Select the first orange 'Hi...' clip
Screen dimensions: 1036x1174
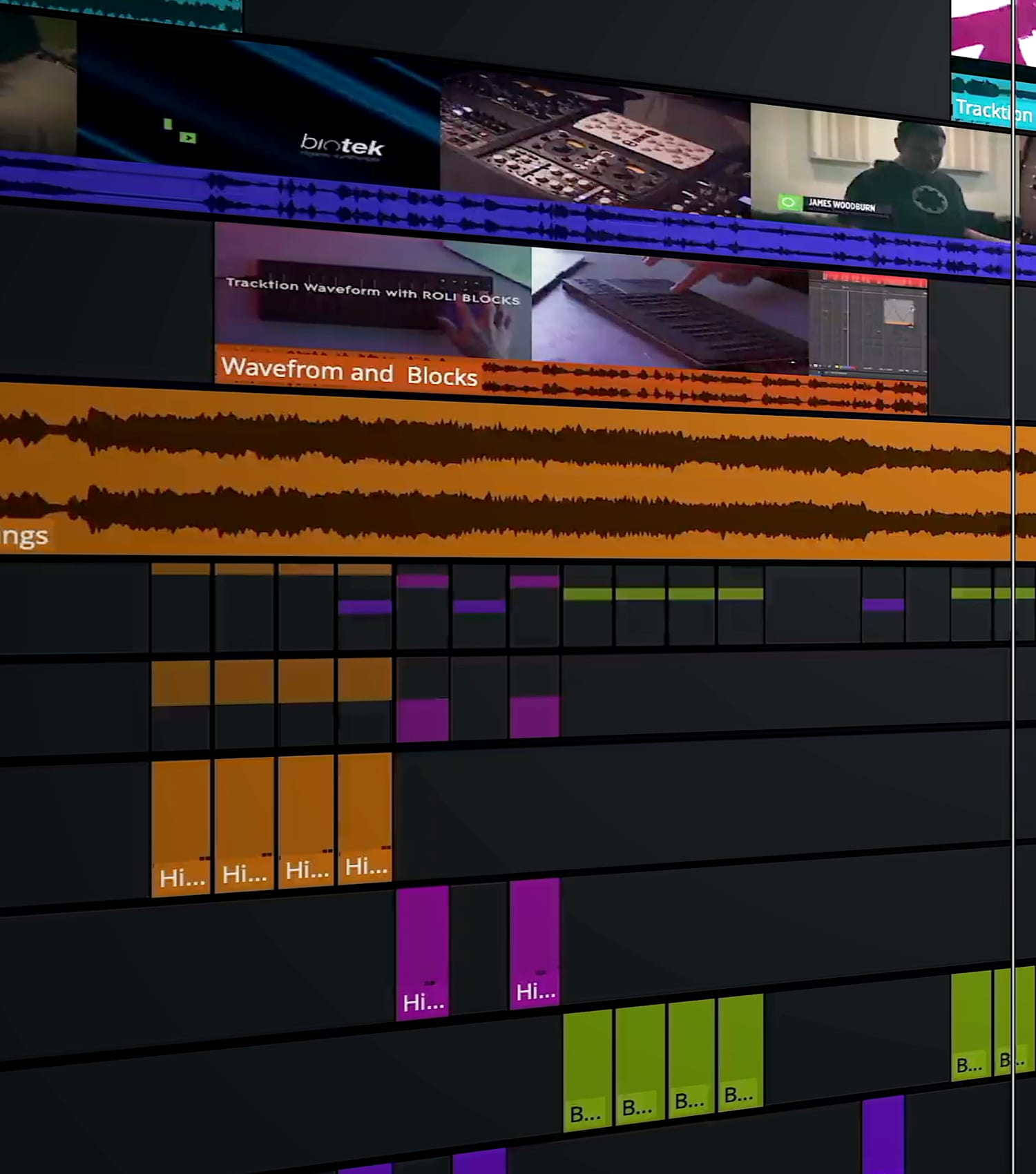pos(181,828)
